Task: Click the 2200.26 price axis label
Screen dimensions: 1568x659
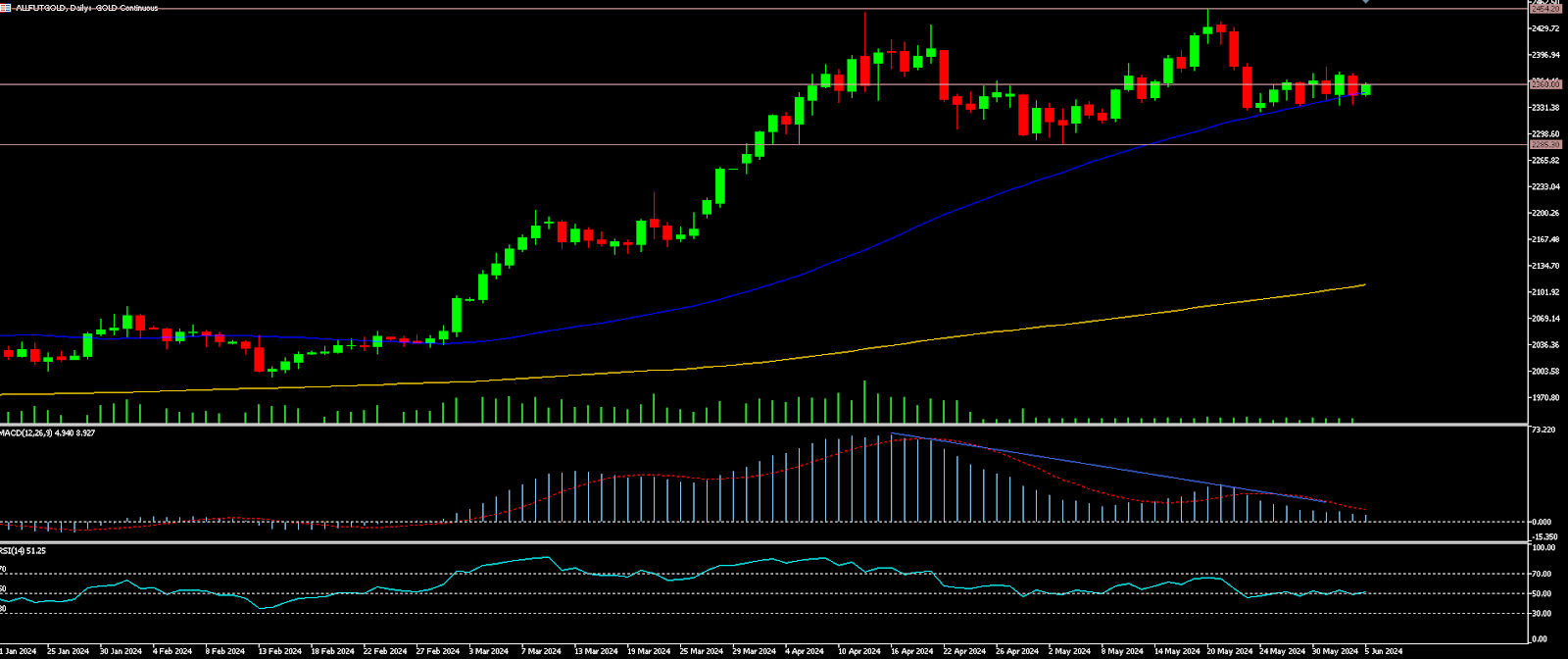Action: coord(1545,213)
